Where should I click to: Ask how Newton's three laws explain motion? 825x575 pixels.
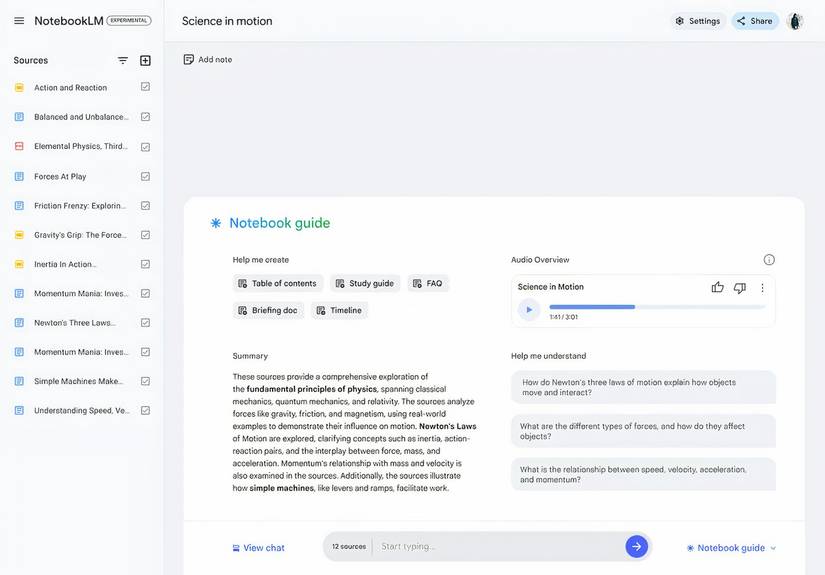click(x=643, y=387)
